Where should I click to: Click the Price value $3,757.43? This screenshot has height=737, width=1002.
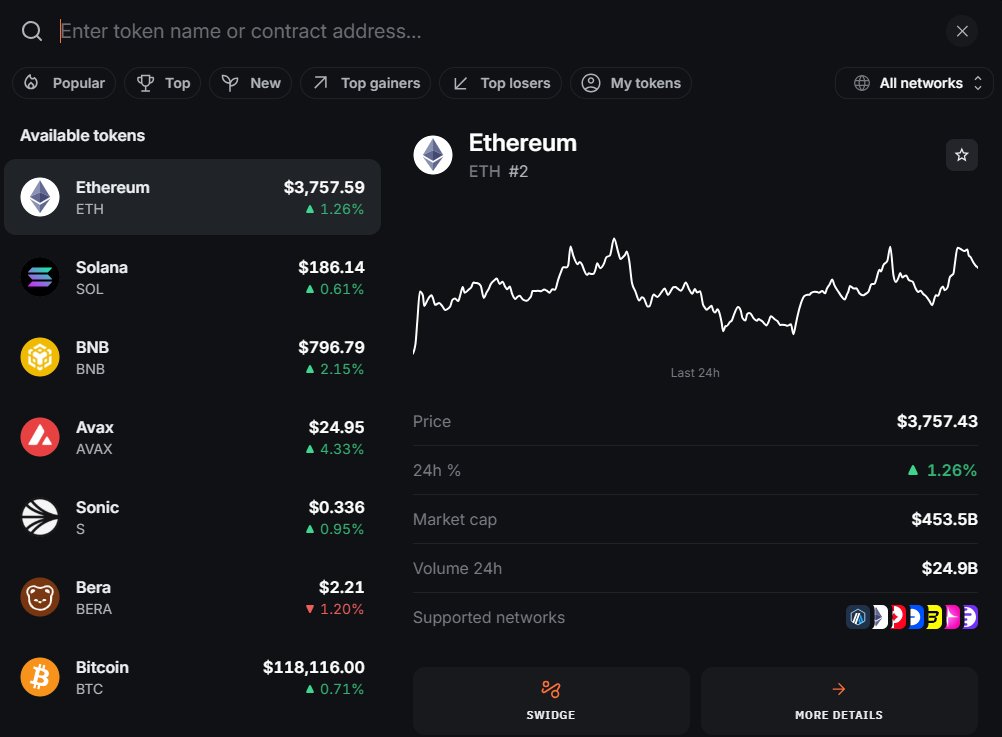[937, 421]
